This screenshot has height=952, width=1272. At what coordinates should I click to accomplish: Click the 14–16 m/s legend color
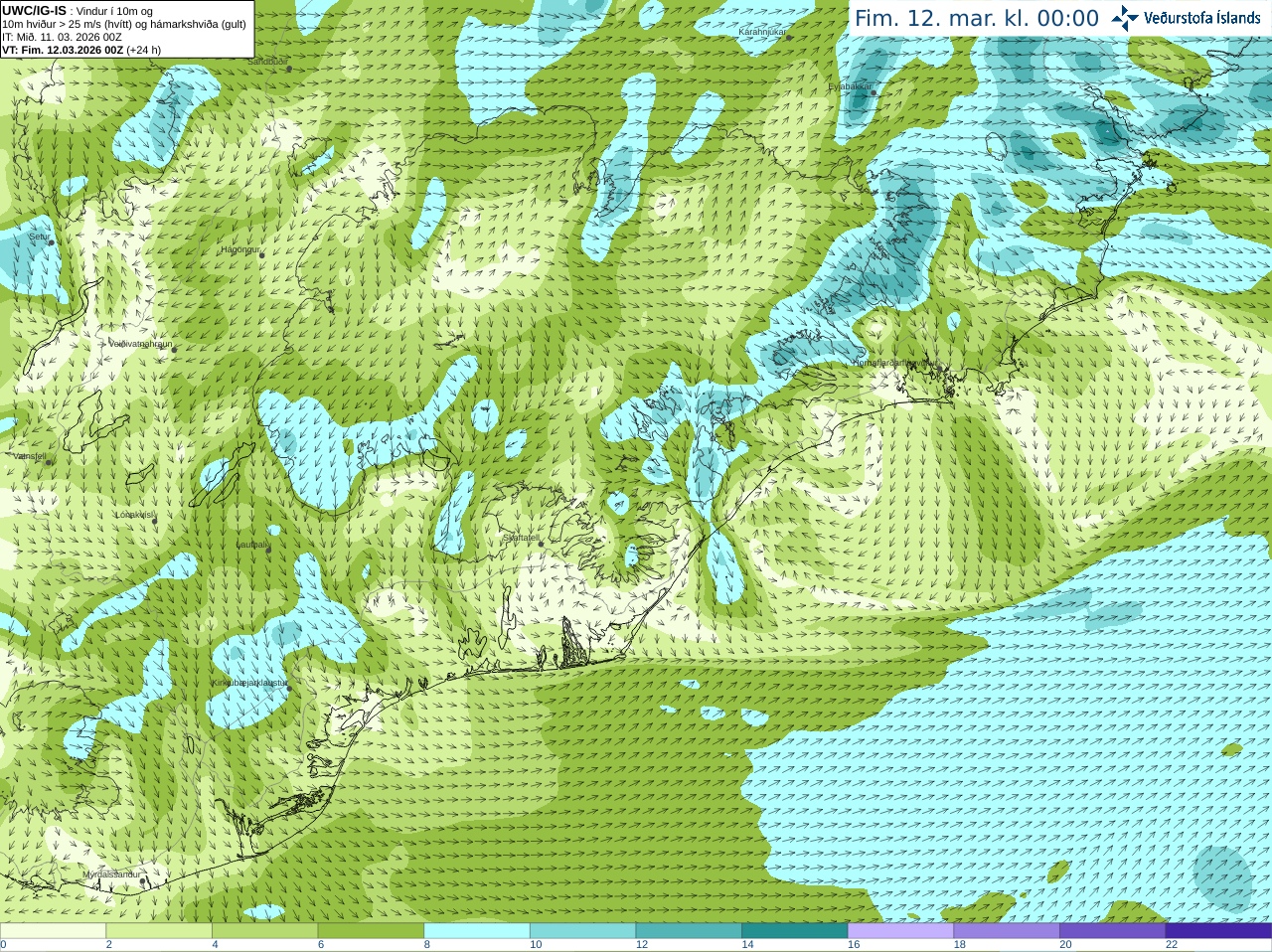[x=795, y=930]
